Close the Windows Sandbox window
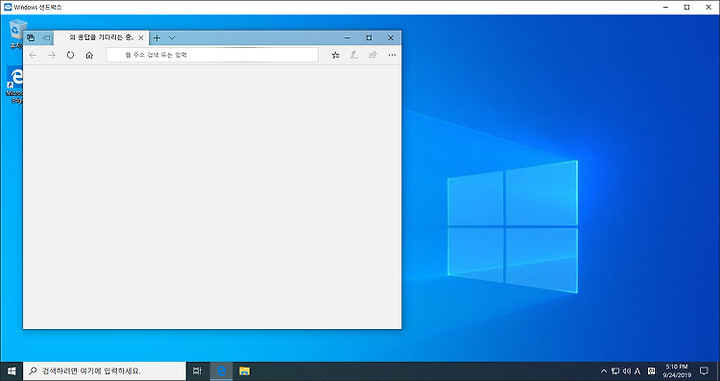720x381 pixels. [709, 7]
